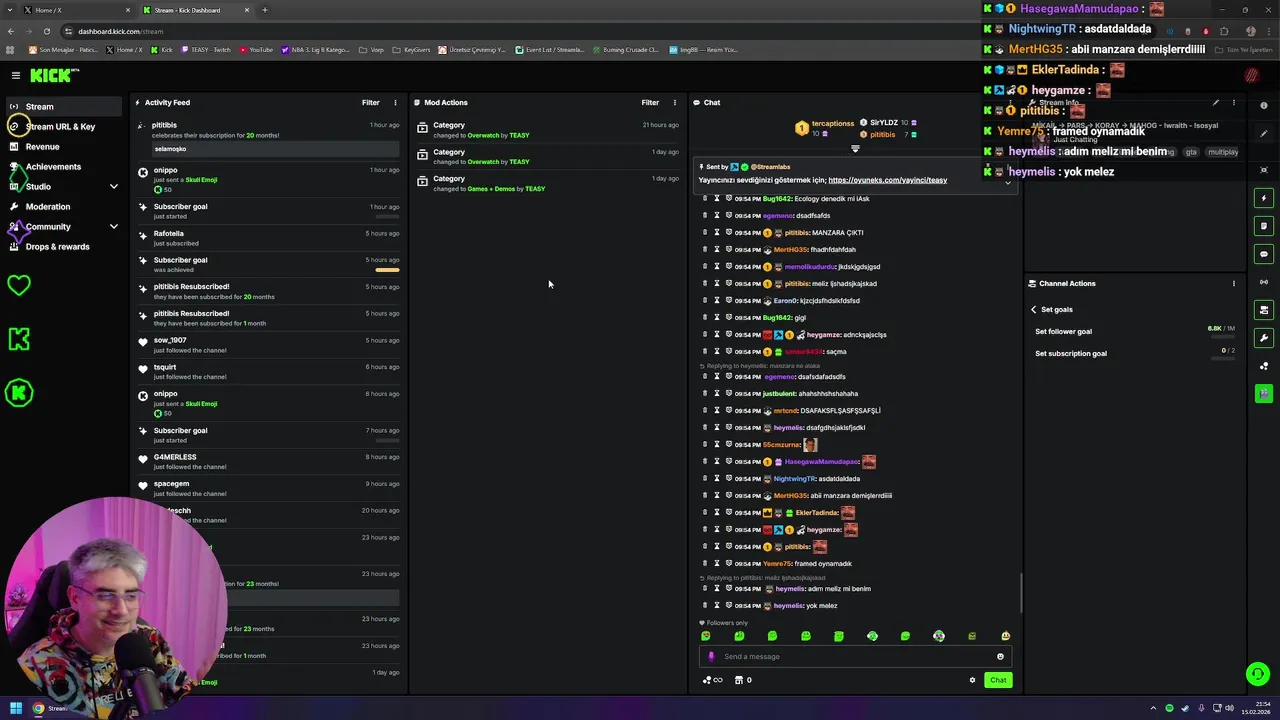This screenshot has width=1280, height=720.
Task: Toggle the Chat panel button
Action: tap(1264, 254)
